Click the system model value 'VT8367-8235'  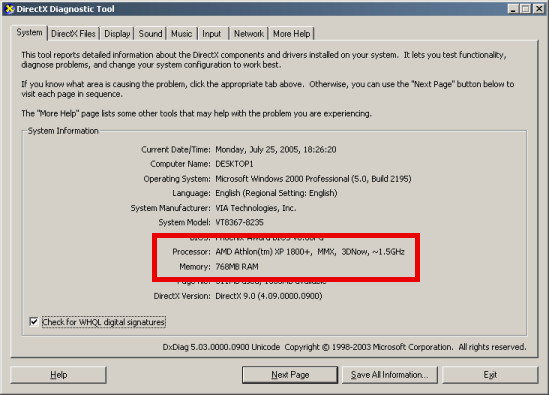click(239, 223)
